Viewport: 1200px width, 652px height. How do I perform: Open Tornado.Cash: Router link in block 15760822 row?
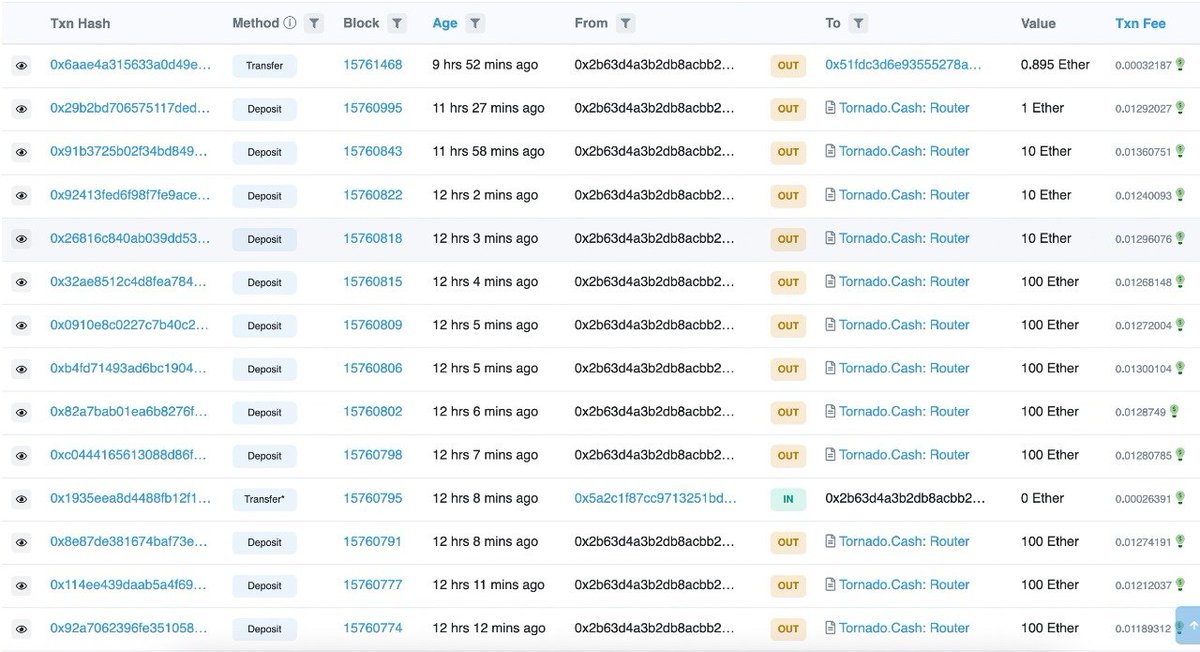tap(904, 195)
